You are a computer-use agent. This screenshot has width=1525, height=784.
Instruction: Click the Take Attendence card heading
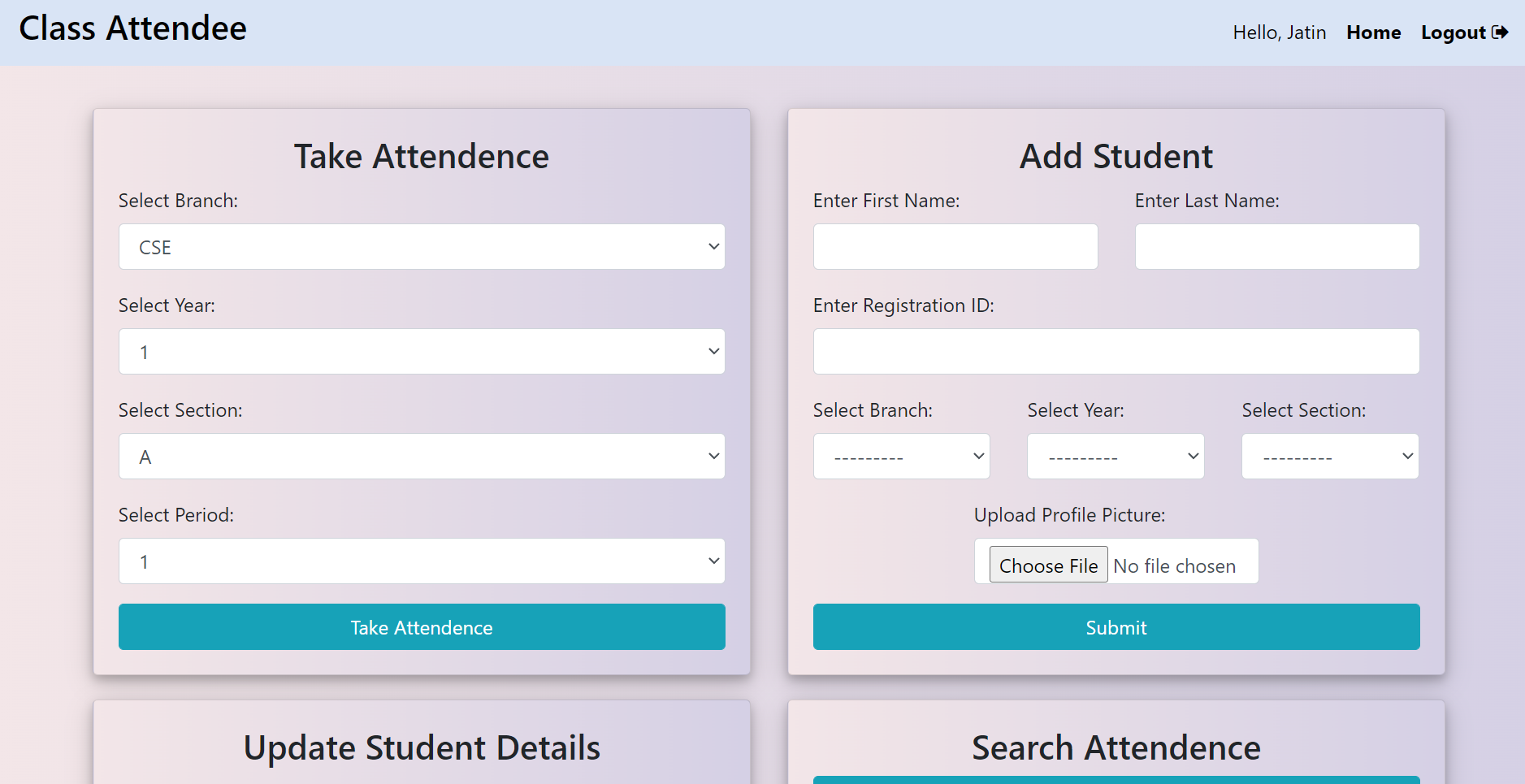click(422, 156)
